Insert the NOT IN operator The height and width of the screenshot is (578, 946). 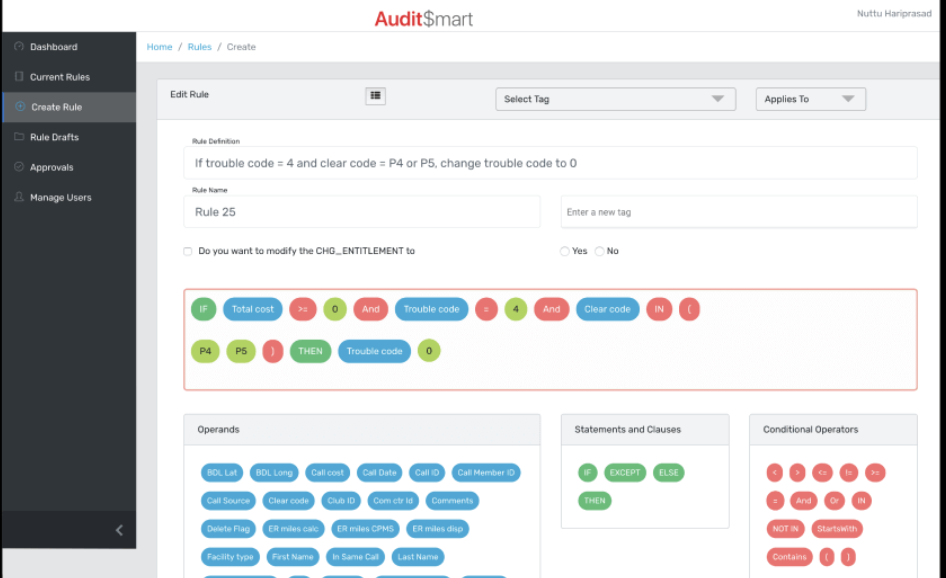[786, 529]
